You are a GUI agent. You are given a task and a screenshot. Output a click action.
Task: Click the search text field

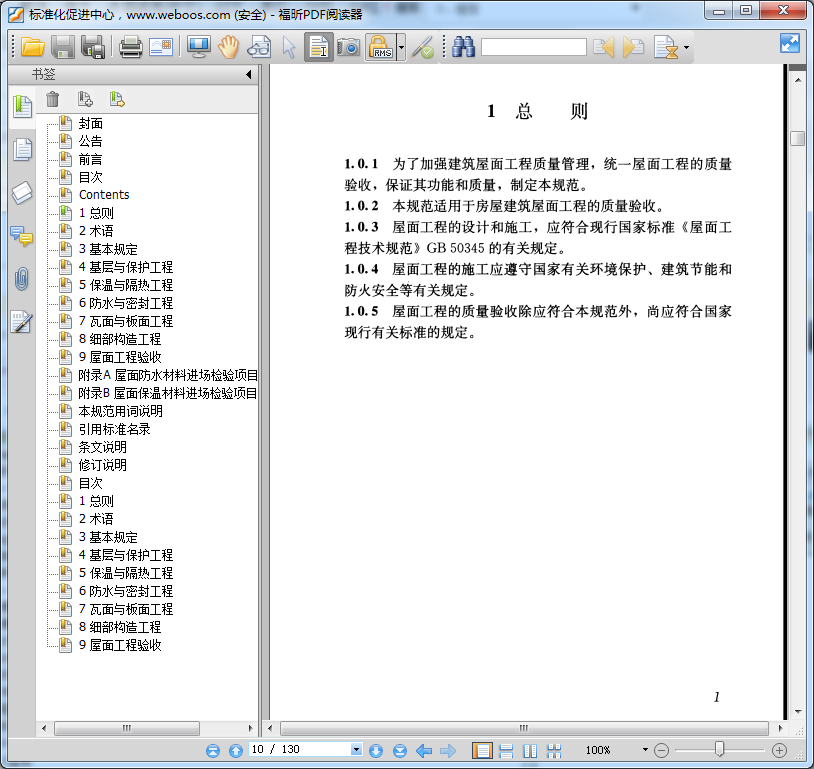(533, 47)
